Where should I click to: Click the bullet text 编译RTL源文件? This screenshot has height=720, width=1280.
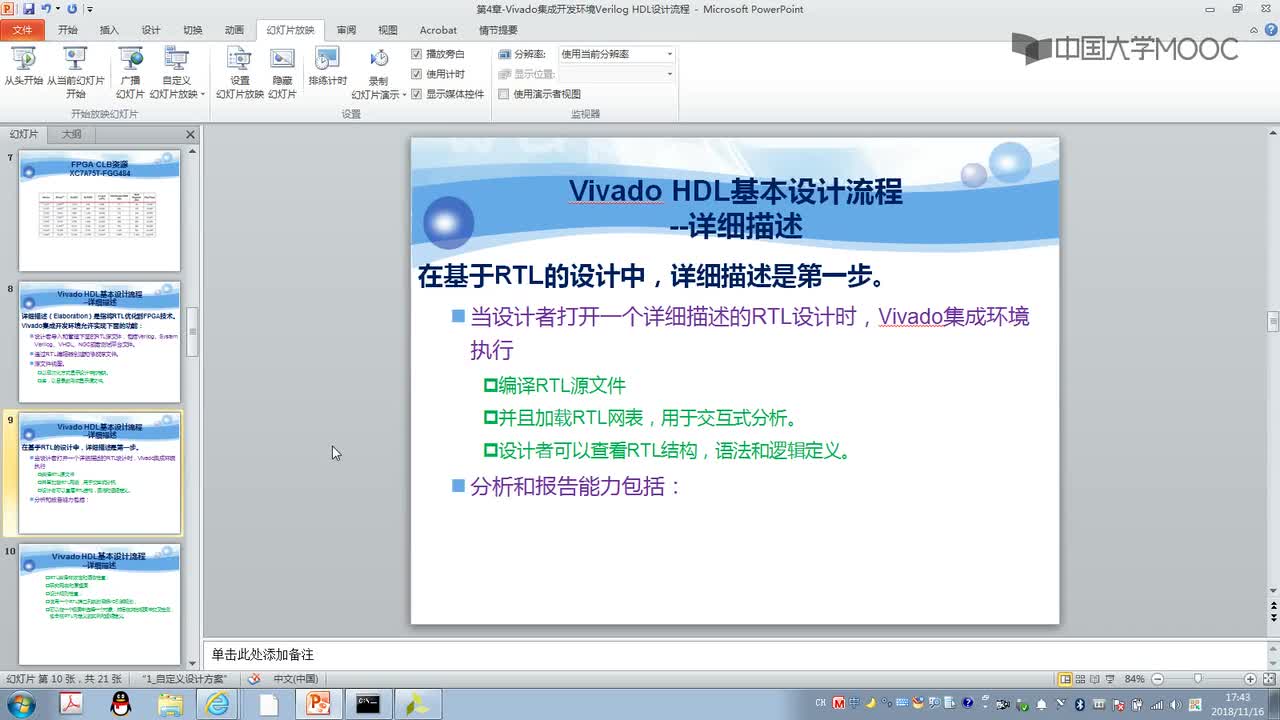(561, 385)
